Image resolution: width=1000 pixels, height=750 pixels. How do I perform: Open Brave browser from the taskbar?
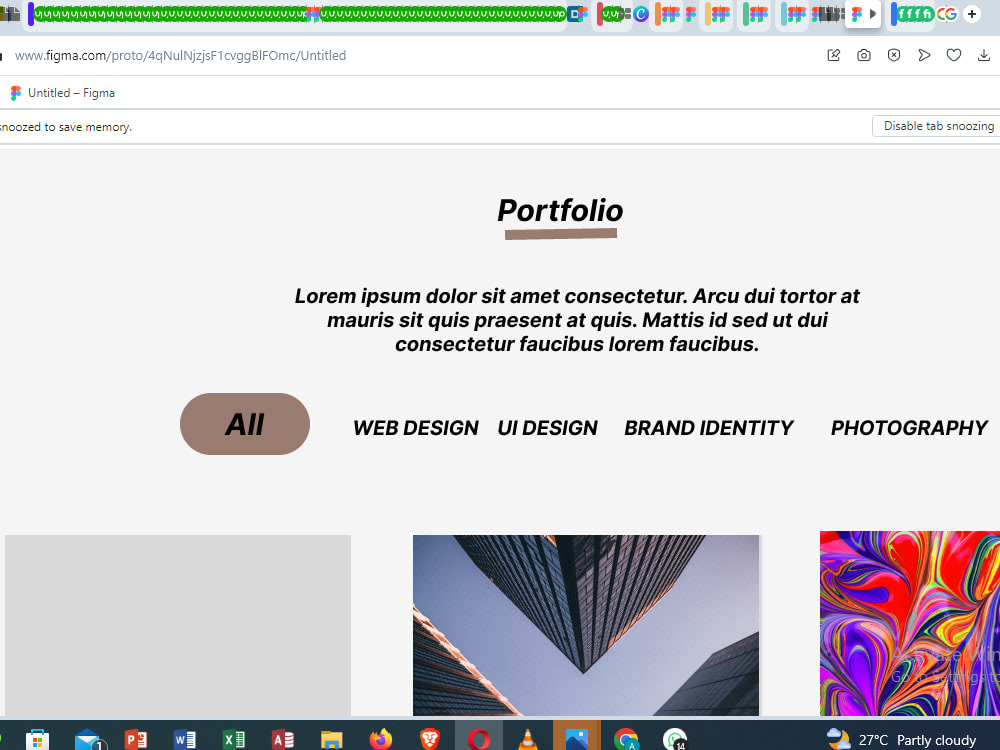(x=430, y=740)
